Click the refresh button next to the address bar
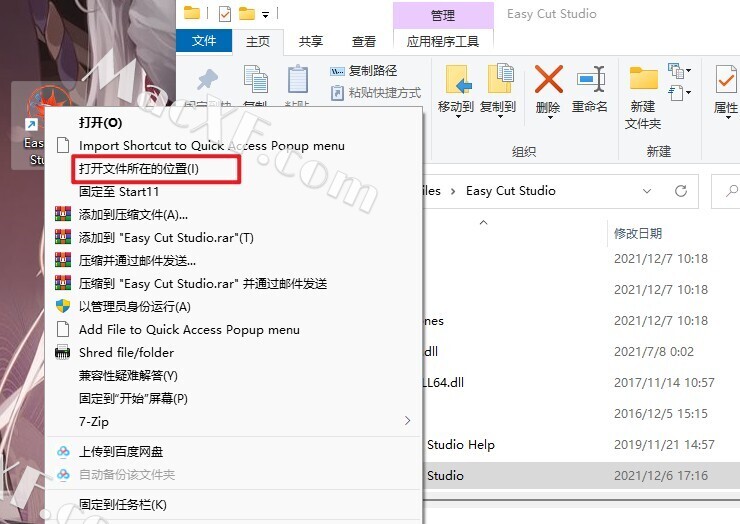 [x=681, y=191]
